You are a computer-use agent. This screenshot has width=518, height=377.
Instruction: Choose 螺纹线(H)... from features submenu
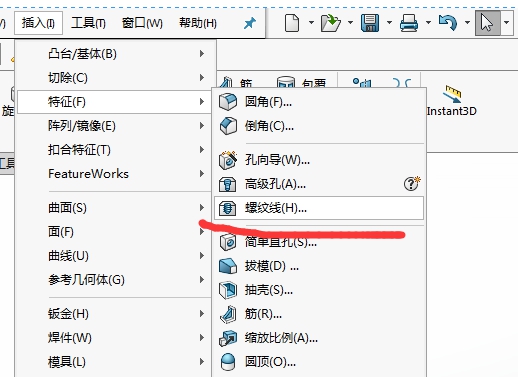click(319, 208)
